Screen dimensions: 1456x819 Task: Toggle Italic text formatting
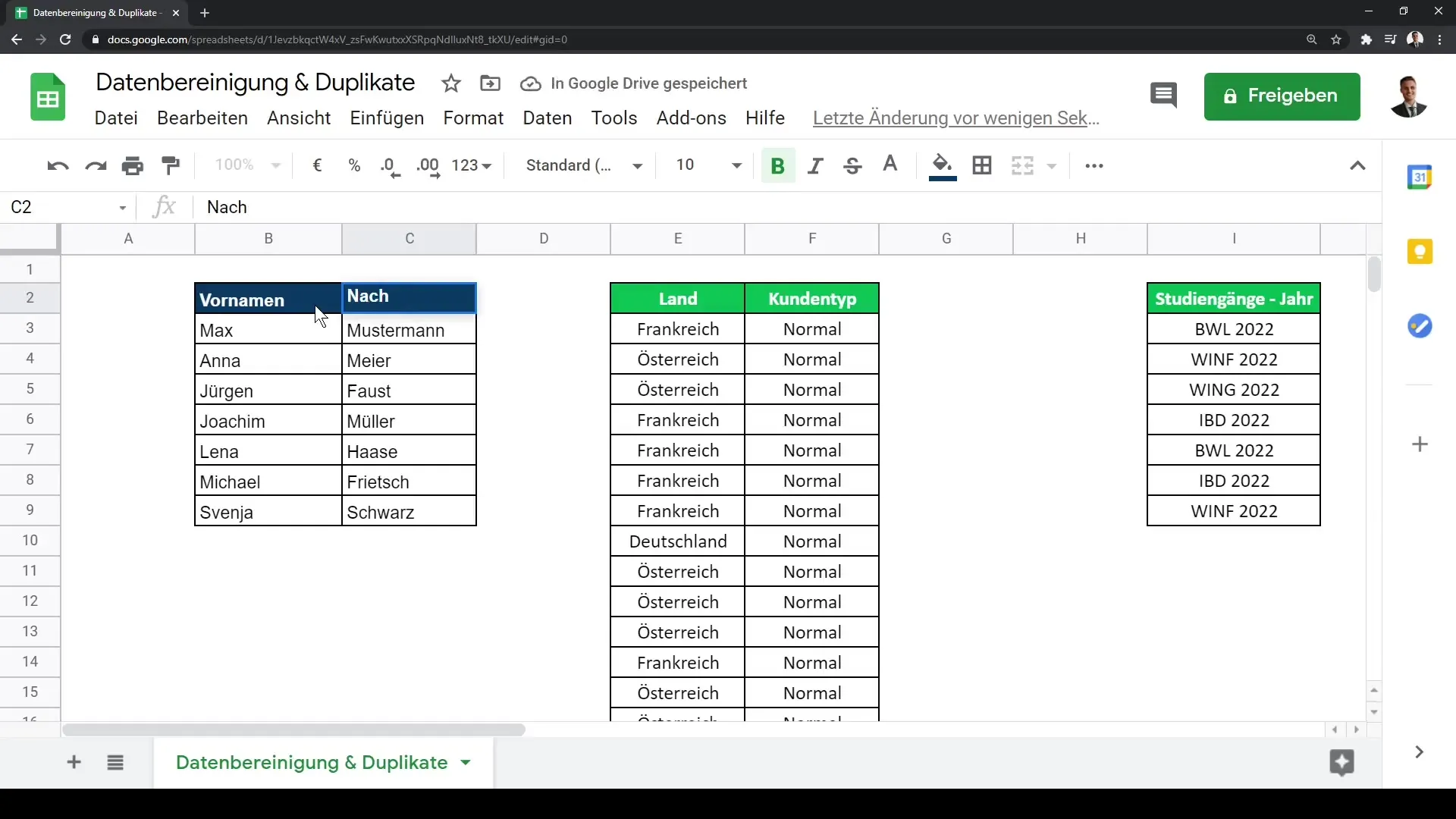click(815, 165)
